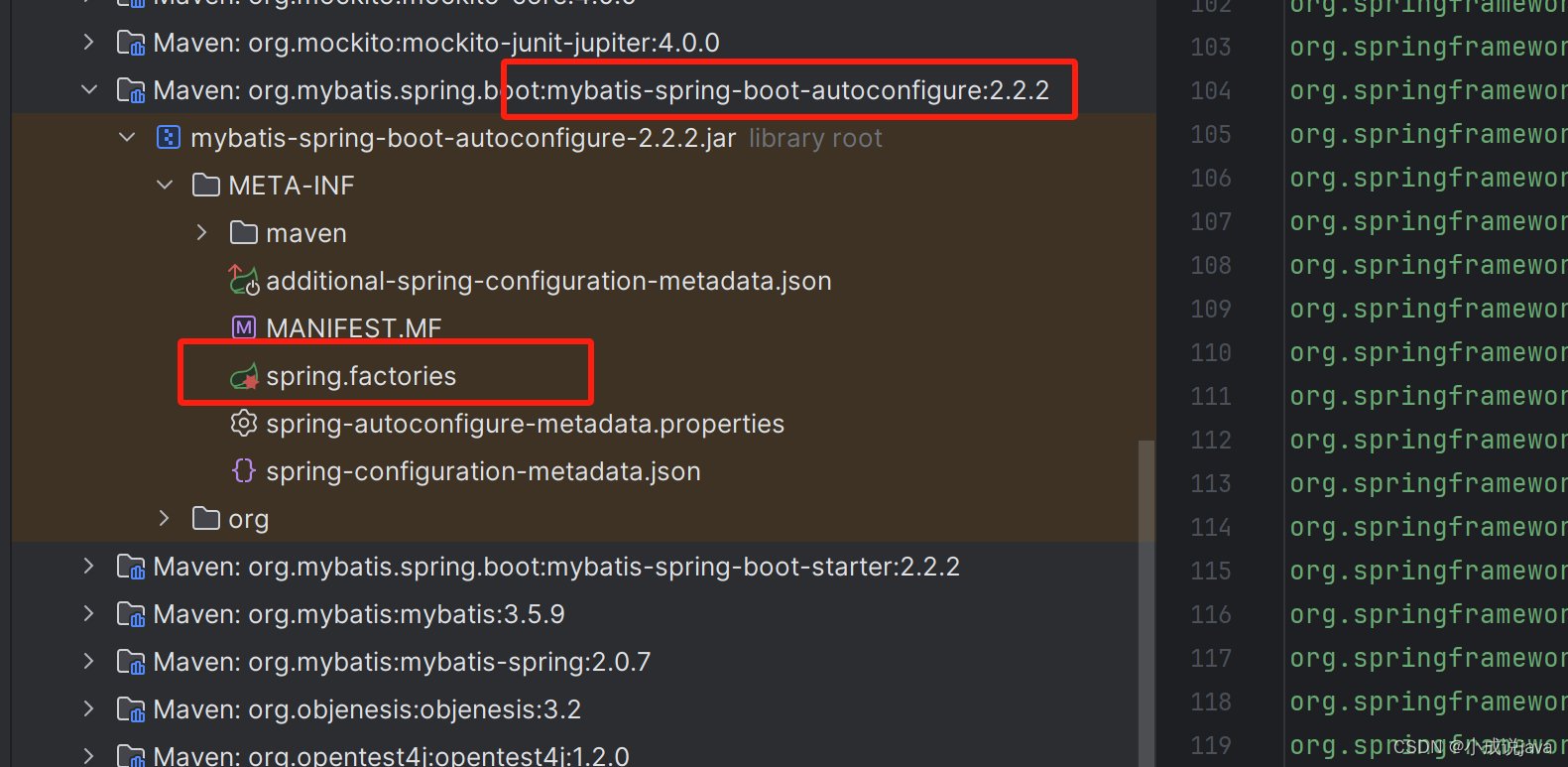This screenshot has width=1568, height=767.
Task: Click the braces icon of spring-configuration-metadata.json
Action: [244, 470]
